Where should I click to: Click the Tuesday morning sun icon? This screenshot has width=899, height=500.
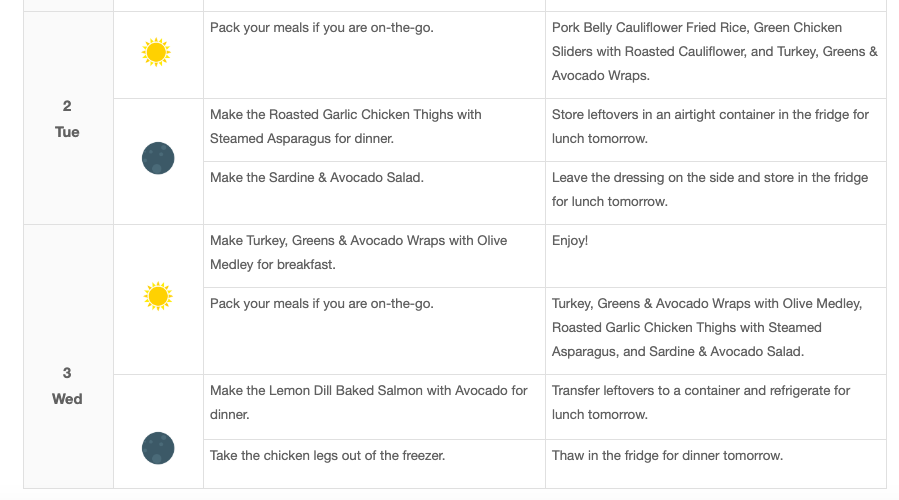pos(156,53)
